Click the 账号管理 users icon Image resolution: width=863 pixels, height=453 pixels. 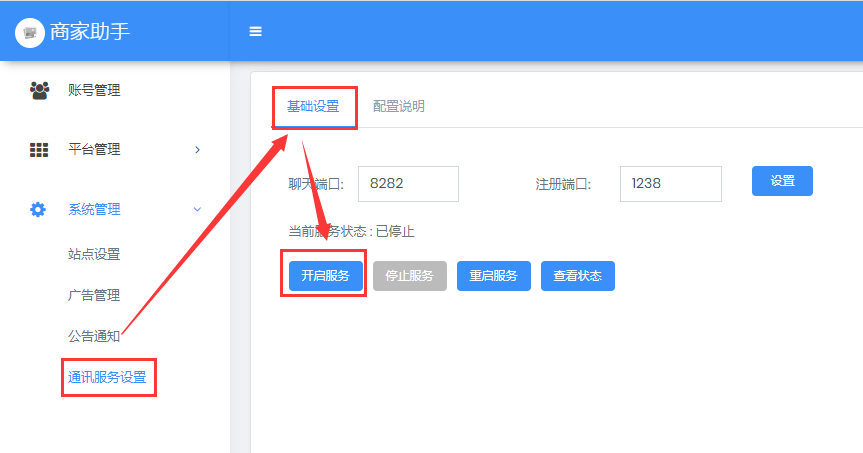pyautogui.click(x=39, y=90)
